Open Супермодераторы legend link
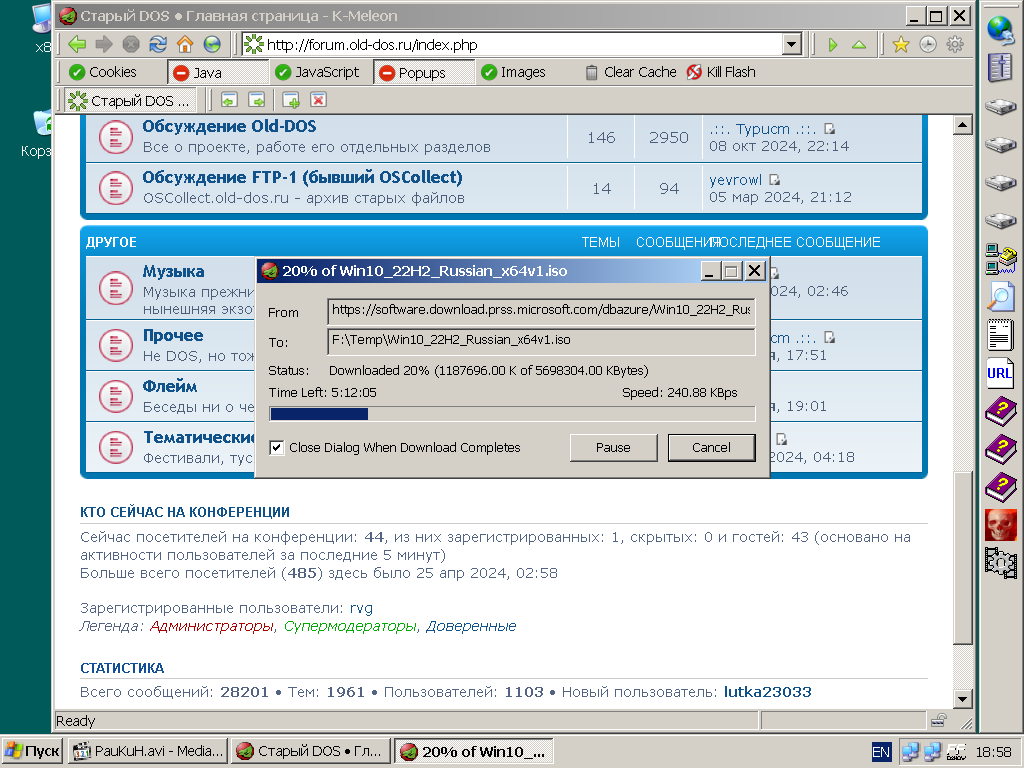This screenshot has width=1024, height=768. click(350, 626)
